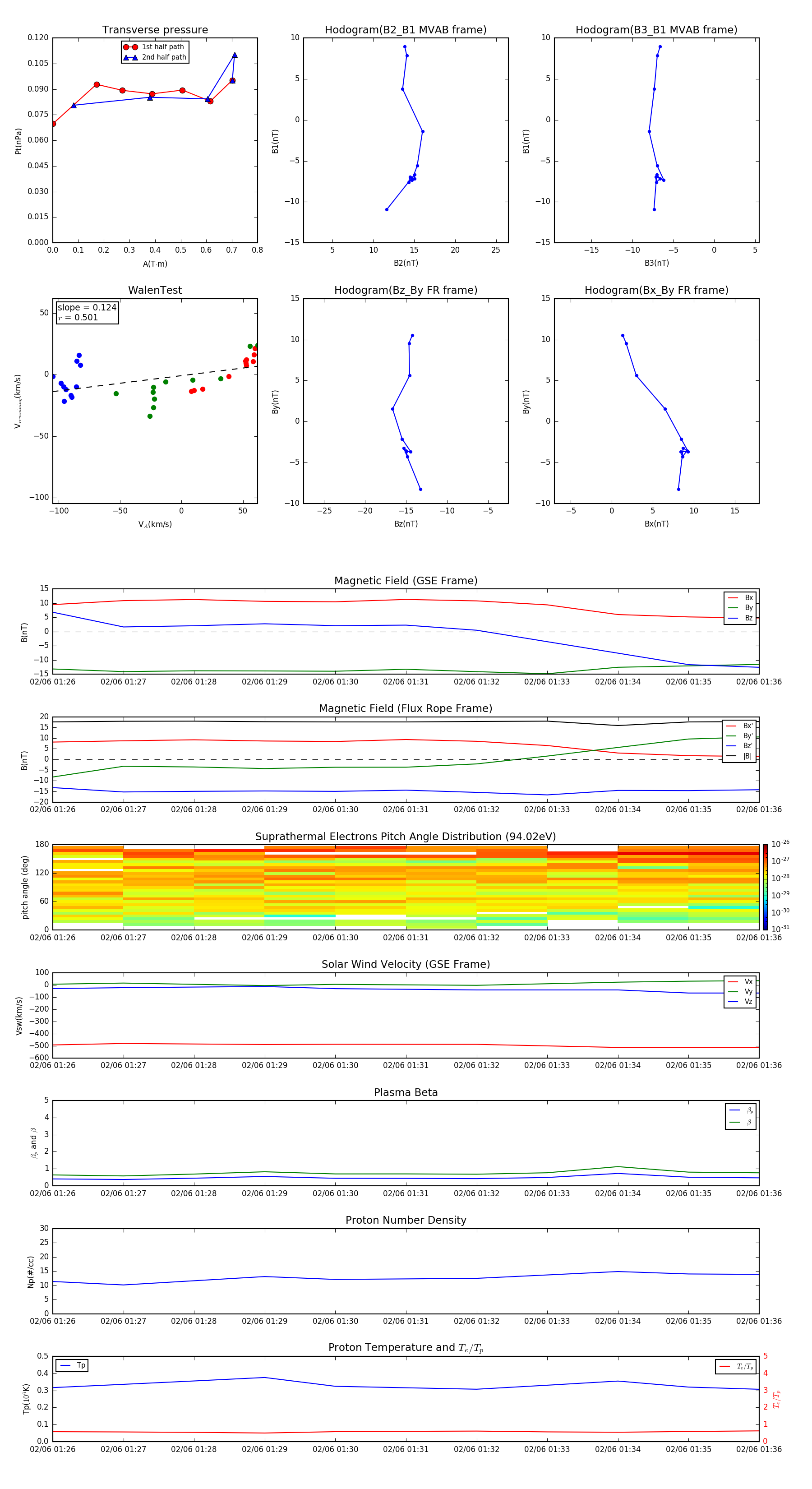Click 'V_A(km/s)' x-axis label
Viewport: 812px width, 1489px height.
coord(155,524)
